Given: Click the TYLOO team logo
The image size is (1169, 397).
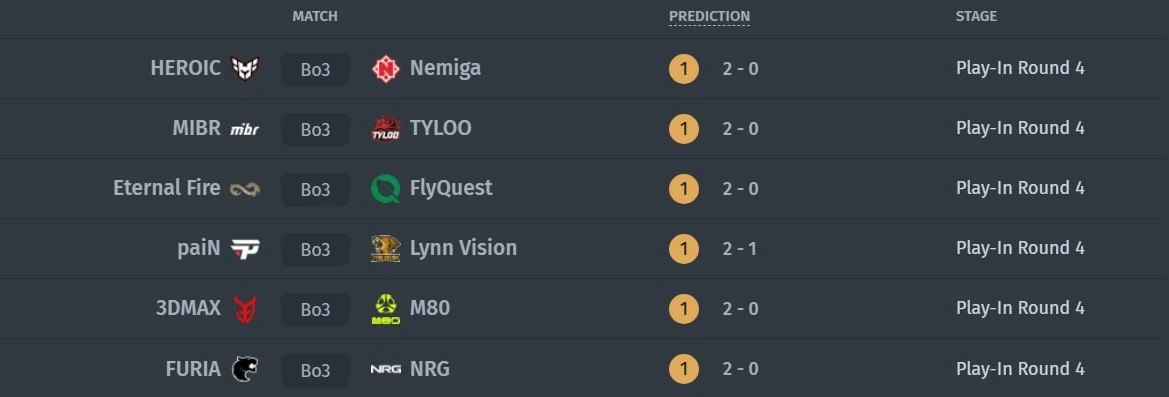Looking at the screenshot, I should [385, 129].
